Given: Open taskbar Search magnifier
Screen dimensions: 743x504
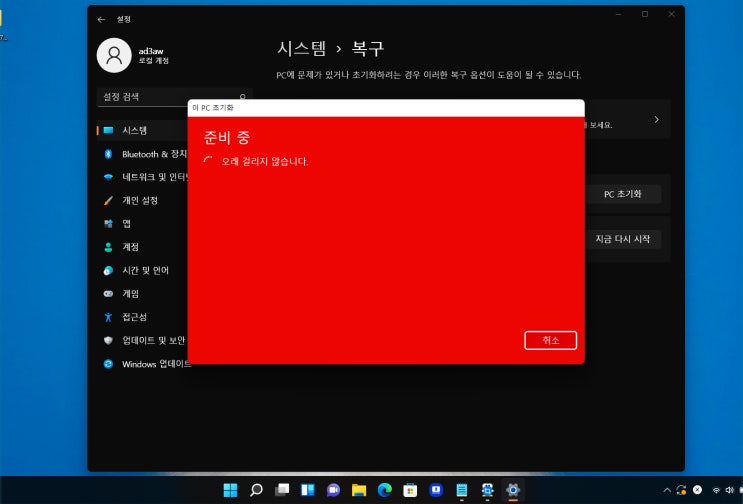Looking at the screenshot, I should coord(256,490).
